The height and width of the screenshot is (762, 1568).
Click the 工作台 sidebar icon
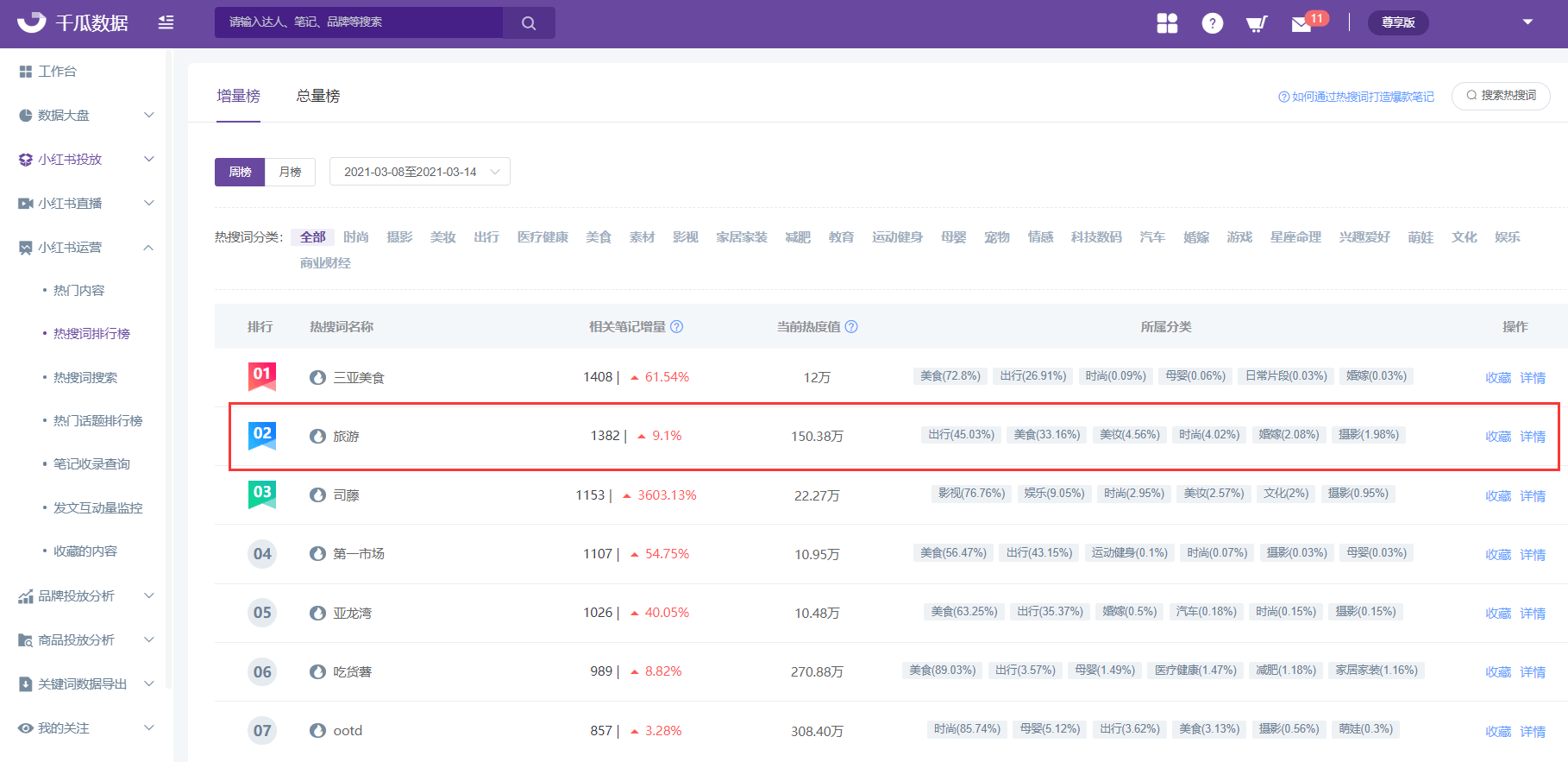pos(26,72)
